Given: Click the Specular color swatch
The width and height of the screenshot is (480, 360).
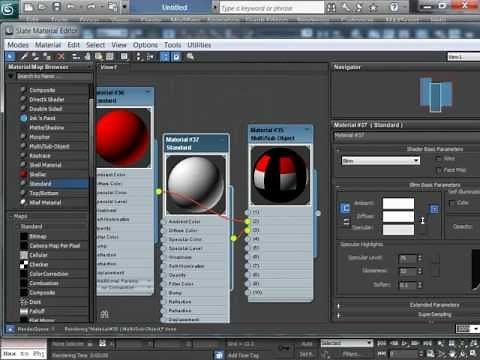Looking at the screenshot, I should pyautogui.click(x=398, y=229).
